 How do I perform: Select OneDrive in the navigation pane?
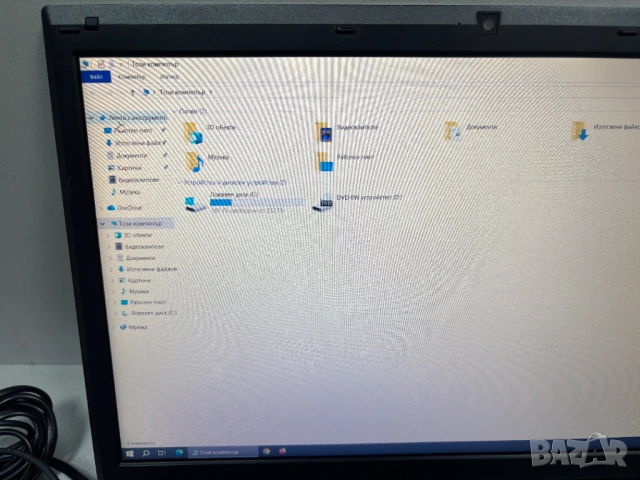[x=124, y=208]
